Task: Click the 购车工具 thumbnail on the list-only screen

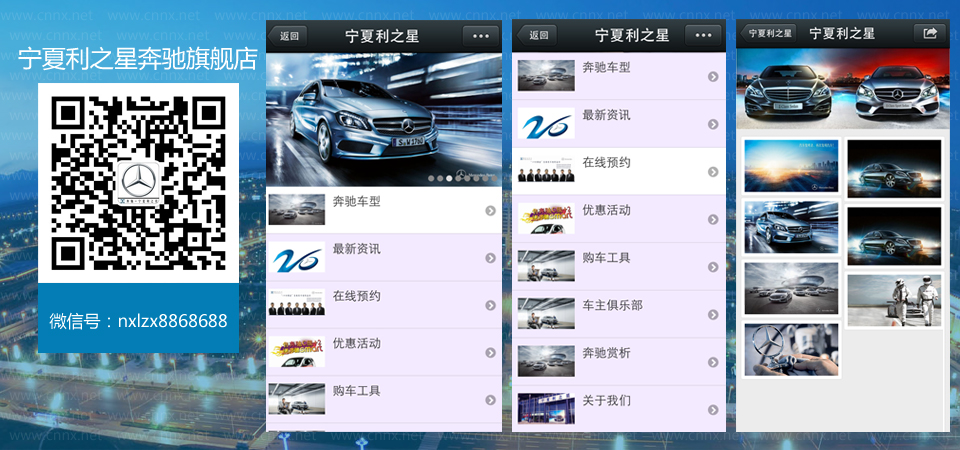Action: point(546,266)
